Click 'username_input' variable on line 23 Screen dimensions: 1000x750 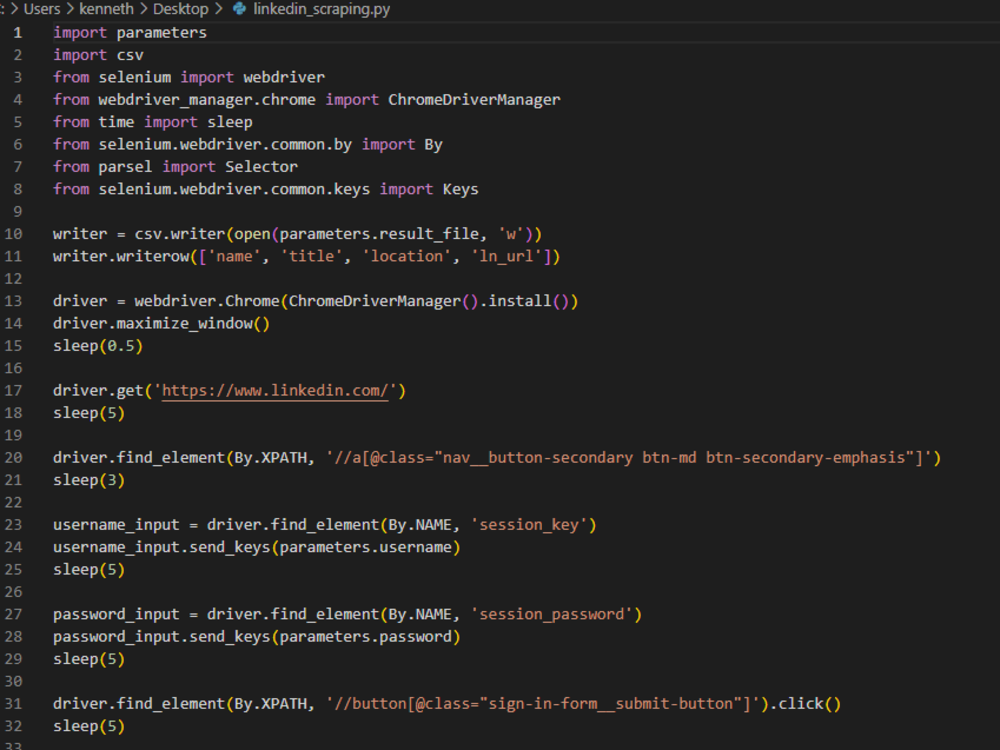pyautogui.click(x=116, y=525)
